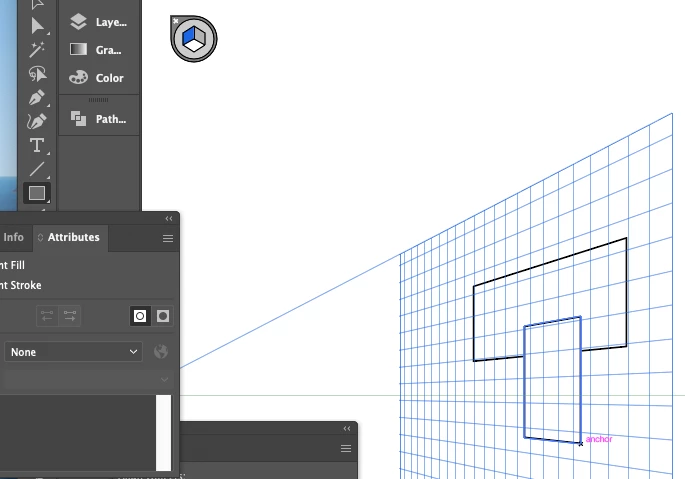Collapse the Attributes panel with double arrows
The width and height of the screenshot is (685, 479).
click(x=169, y=219)
